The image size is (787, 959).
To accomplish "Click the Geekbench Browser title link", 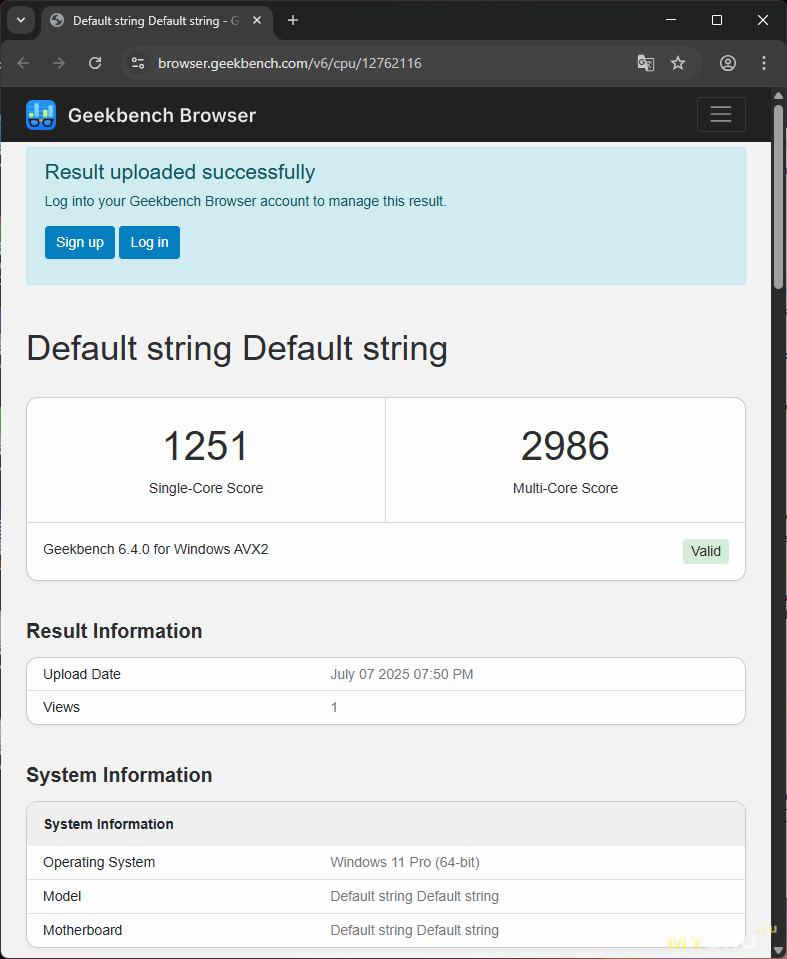I will [x=162, y=115].
